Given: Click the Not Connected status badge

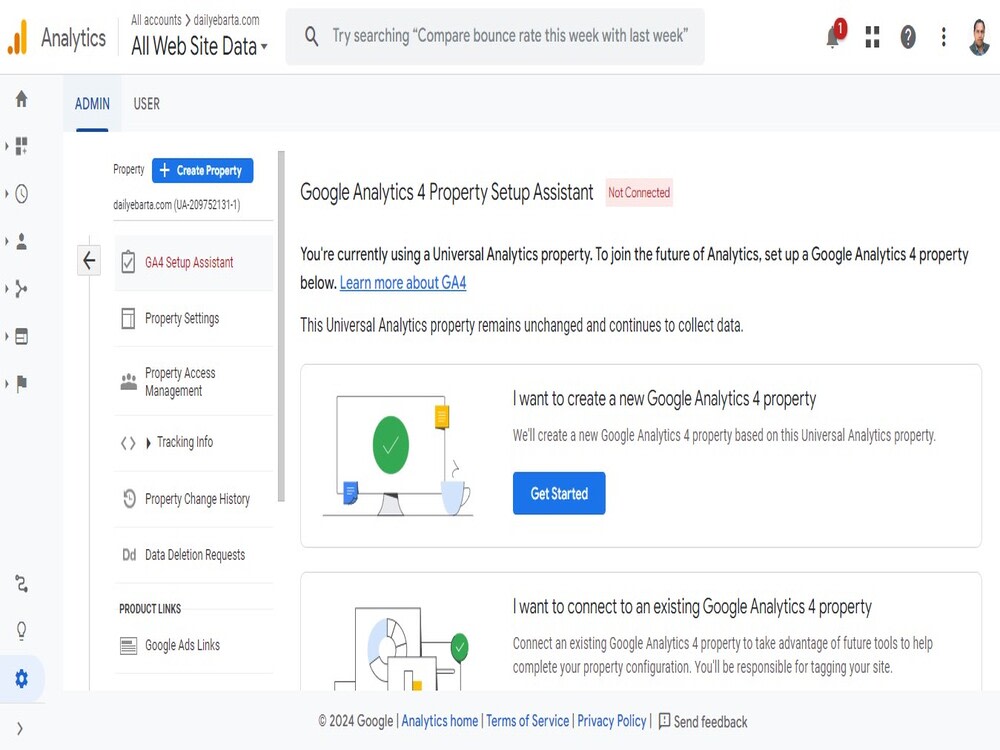Looking at the screenshot, I should click(639, 193).
